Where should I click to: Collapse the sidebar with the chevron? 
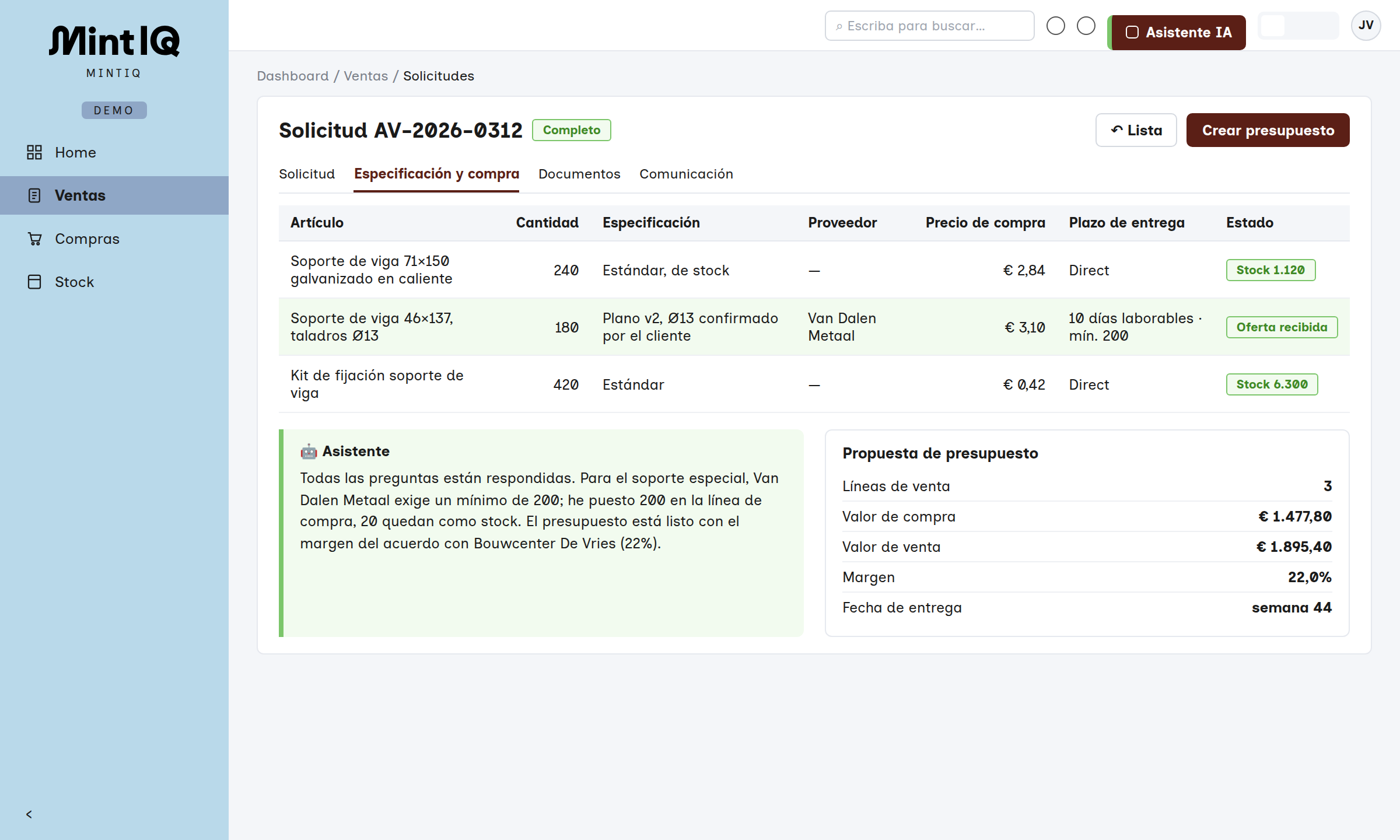pyautogui.click(x=29, y=814)
